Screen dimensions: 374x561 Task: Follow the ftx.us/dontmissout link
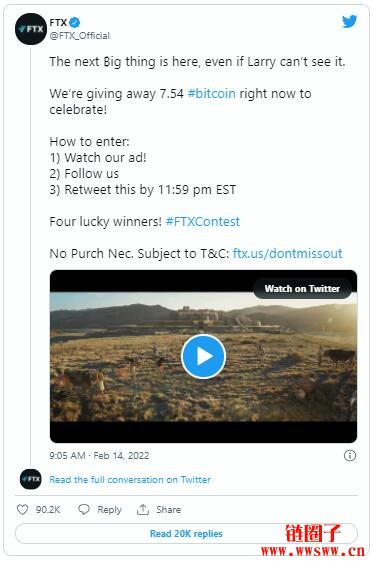click(x=287, y=254)
